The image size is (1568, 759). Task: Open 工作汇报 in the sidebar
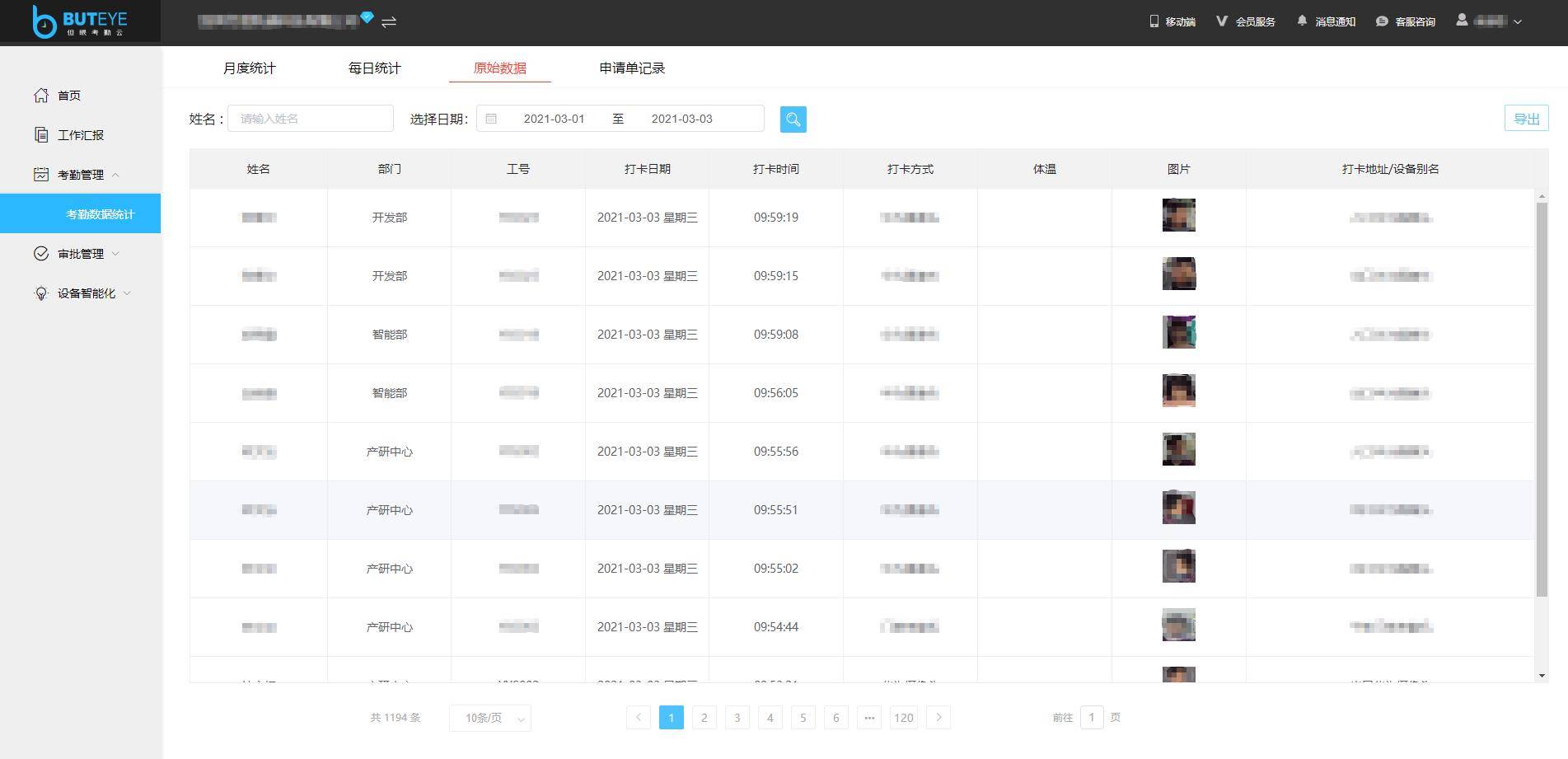(x=80, y=135)
